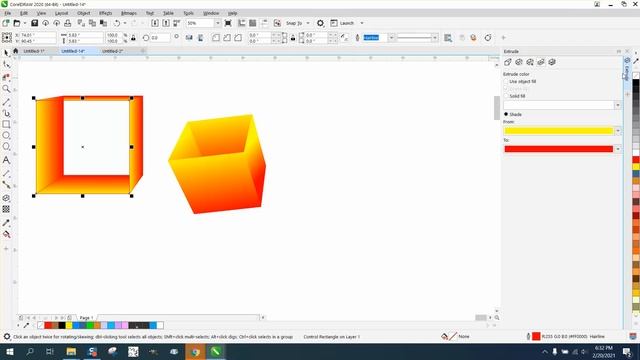Viewport: 640px width, 360px height.
Task: Select the Polygon tool
Action: pyautogui.click(x=6, y=147)
